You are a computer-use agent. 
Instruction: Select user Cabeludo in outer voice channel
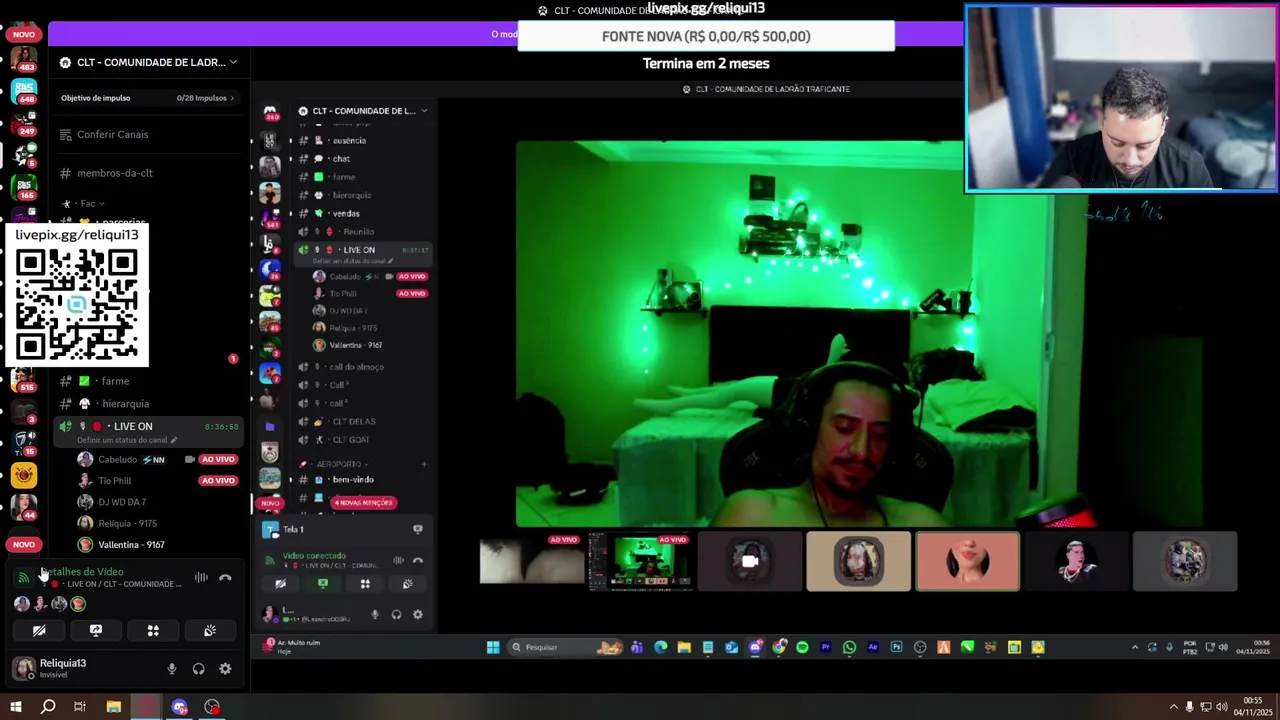pos(117,460)
